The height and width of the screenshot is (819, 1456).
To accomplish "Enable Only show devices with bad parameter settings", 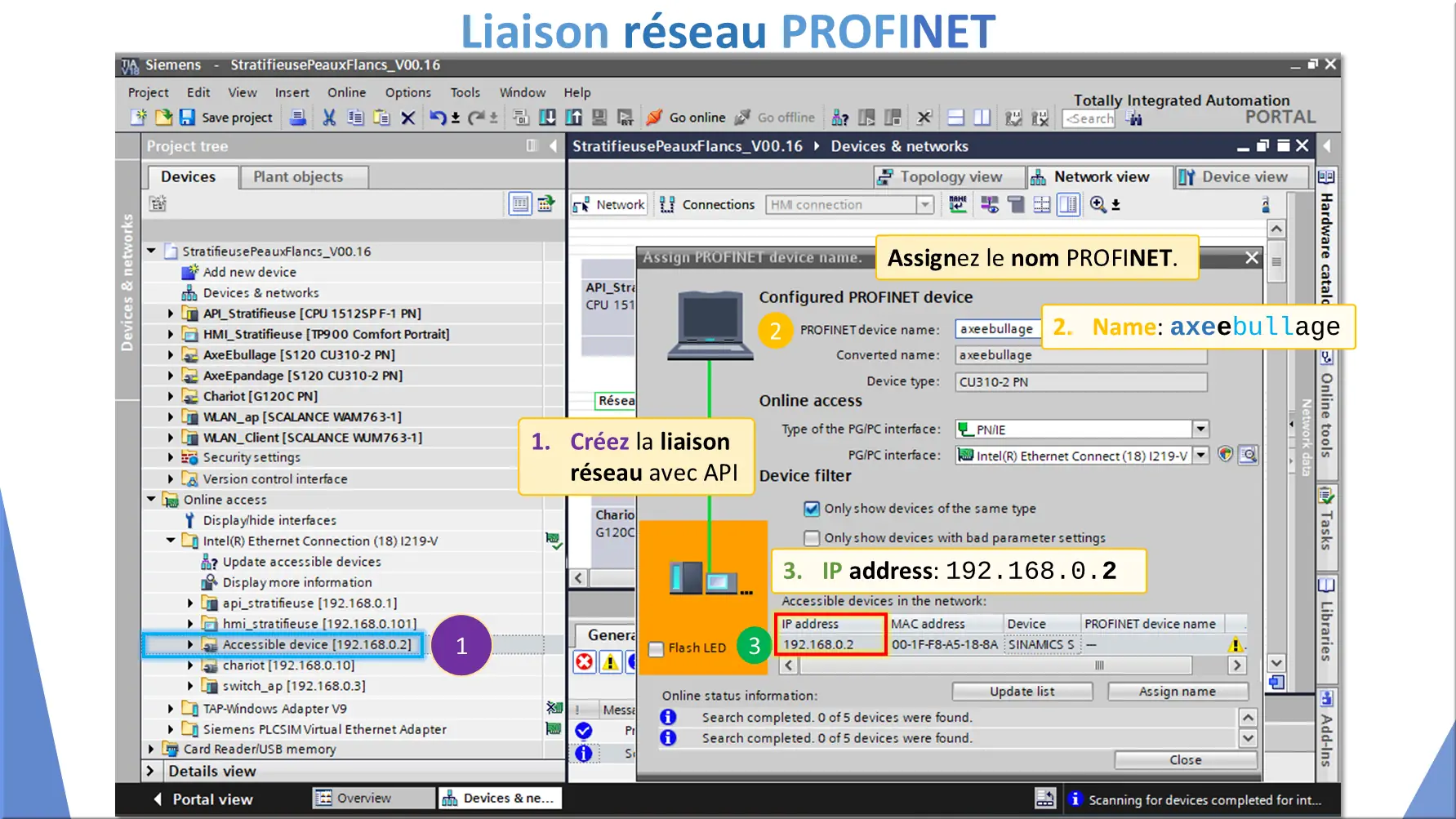I will tap(812, 538).
